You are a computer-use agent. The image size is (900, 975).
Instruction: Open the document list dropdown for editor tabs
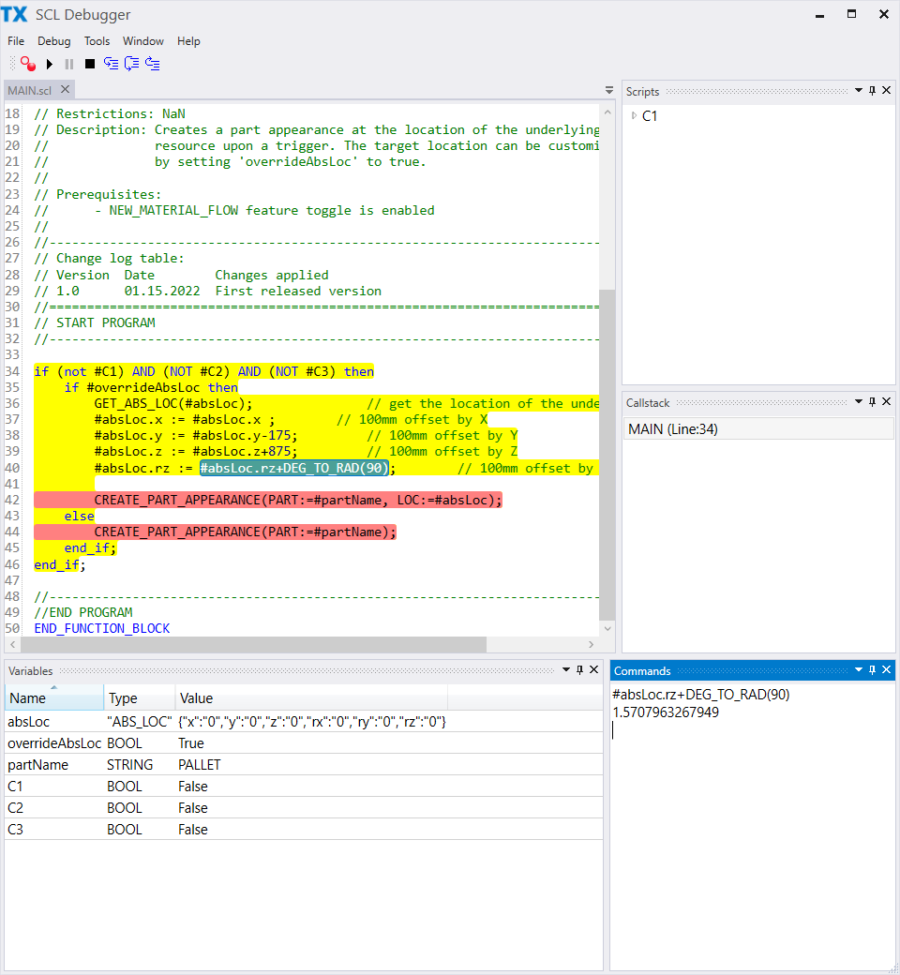click(x=609, y=90)
